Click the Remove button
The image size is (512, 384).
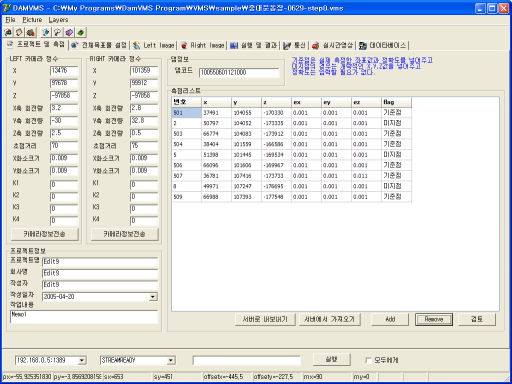[x=434, y=319]
